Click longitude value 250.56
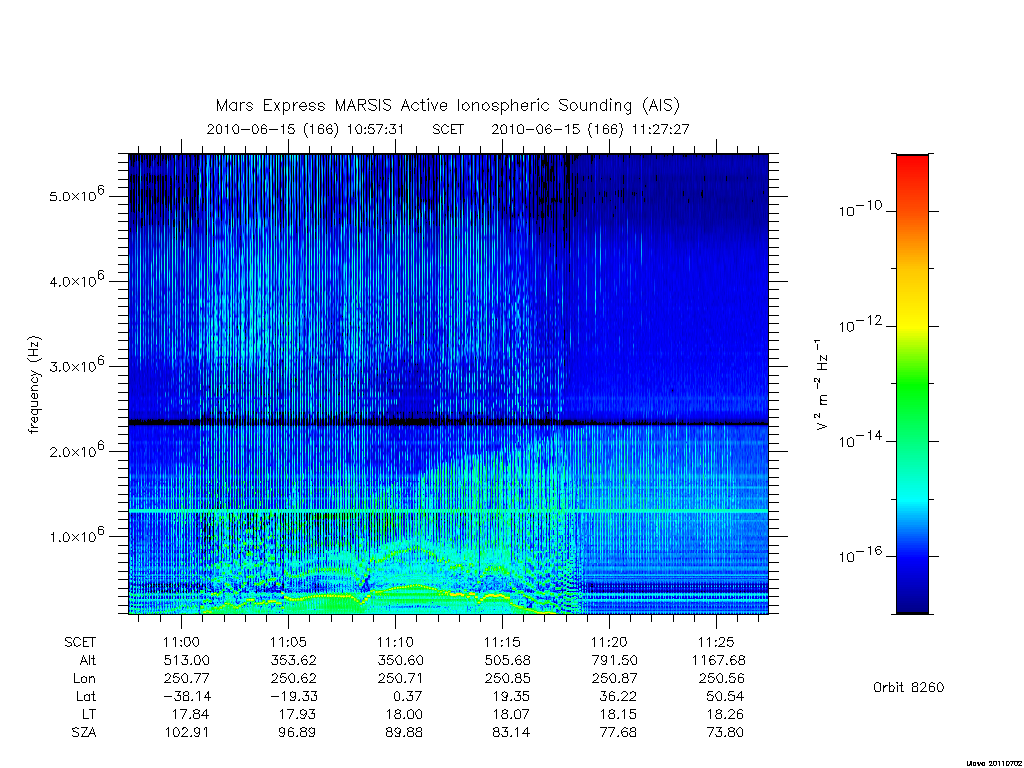1024x768 pixels. click(722, 679)
